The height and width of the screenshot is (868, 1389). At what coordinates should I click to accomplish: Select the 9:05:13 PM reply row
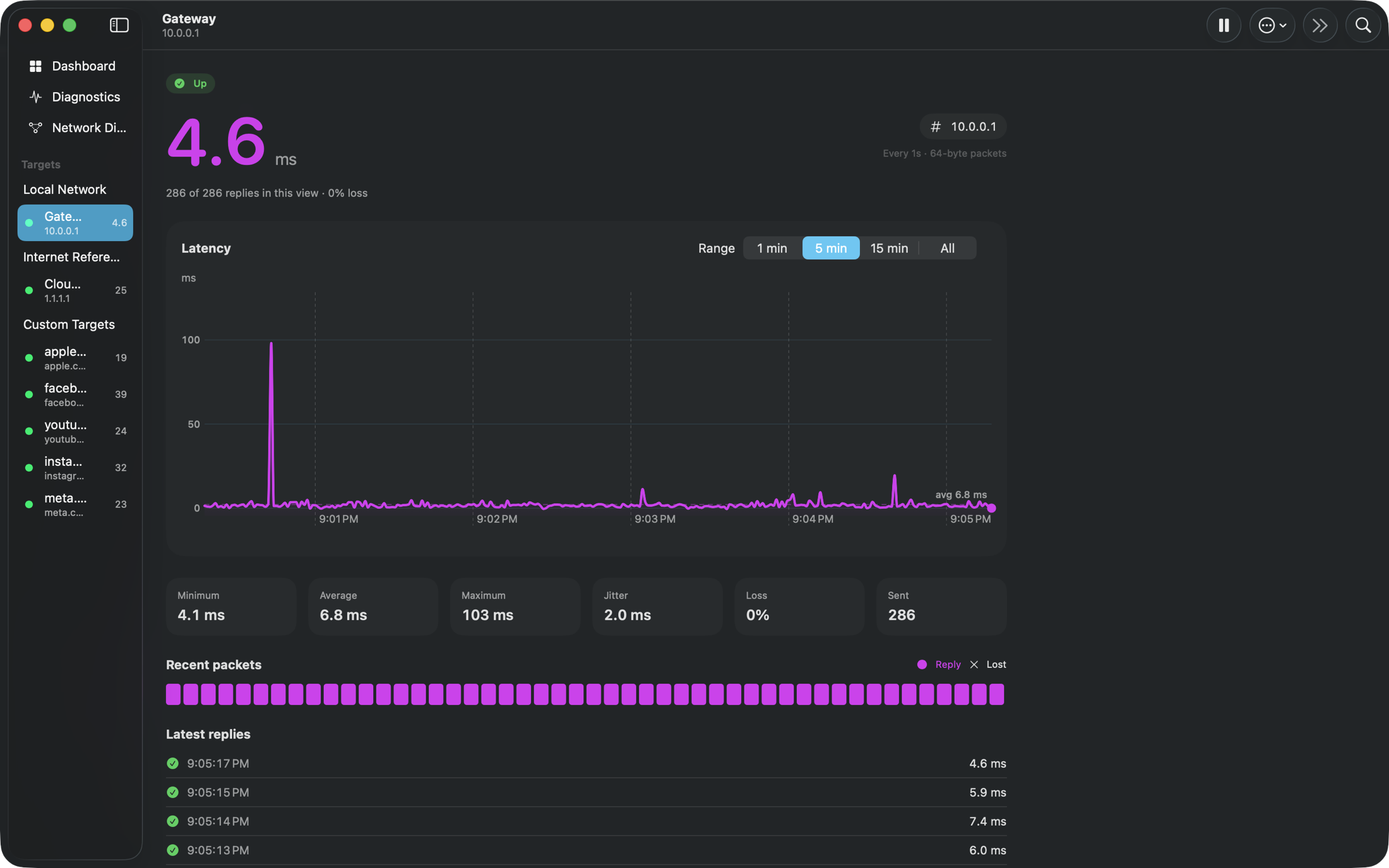(x=586, y=851)
